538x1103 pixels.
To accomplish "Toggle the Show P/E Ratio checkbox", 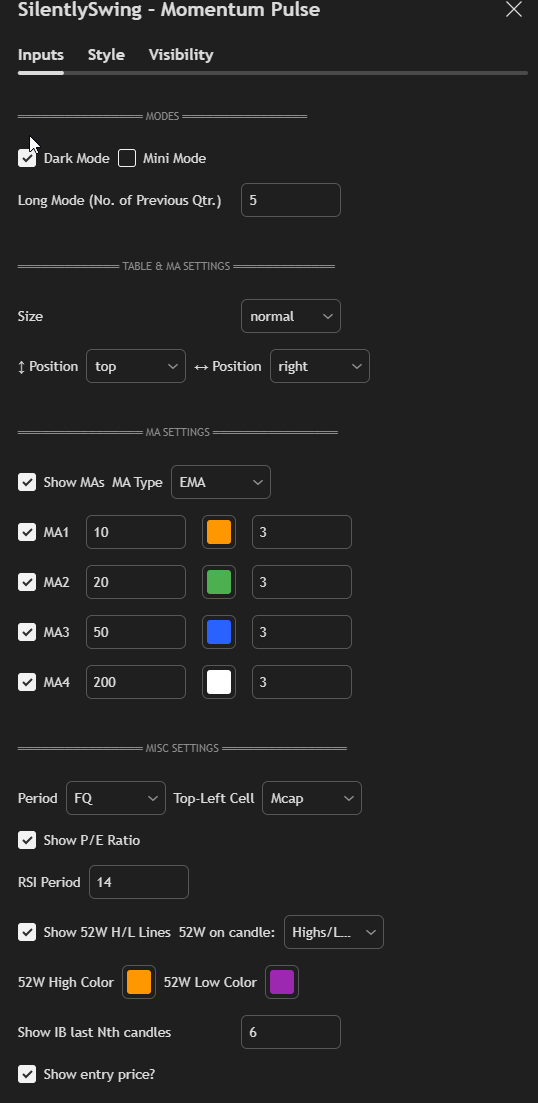I will [27, 841].
